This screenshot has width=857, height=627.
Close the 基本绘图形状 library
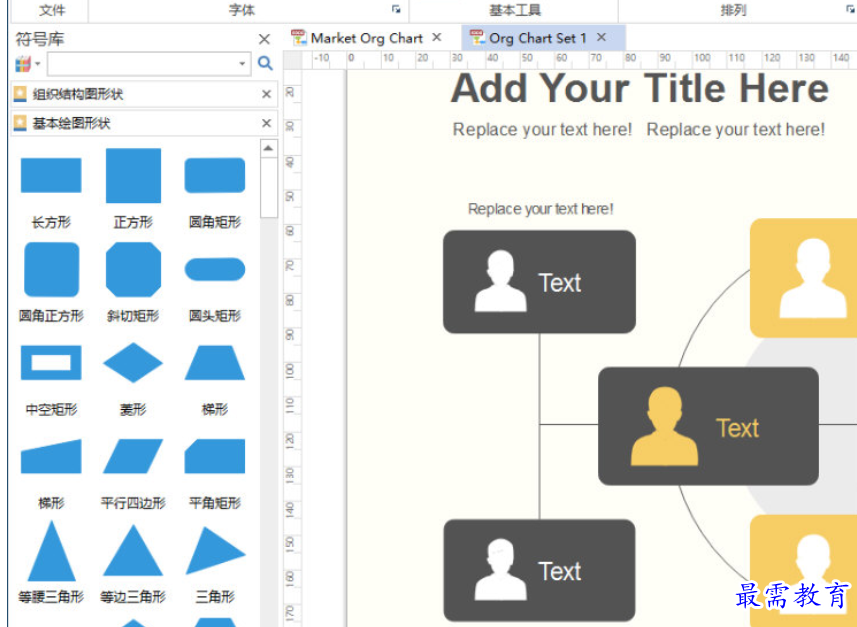click(267, 123)
